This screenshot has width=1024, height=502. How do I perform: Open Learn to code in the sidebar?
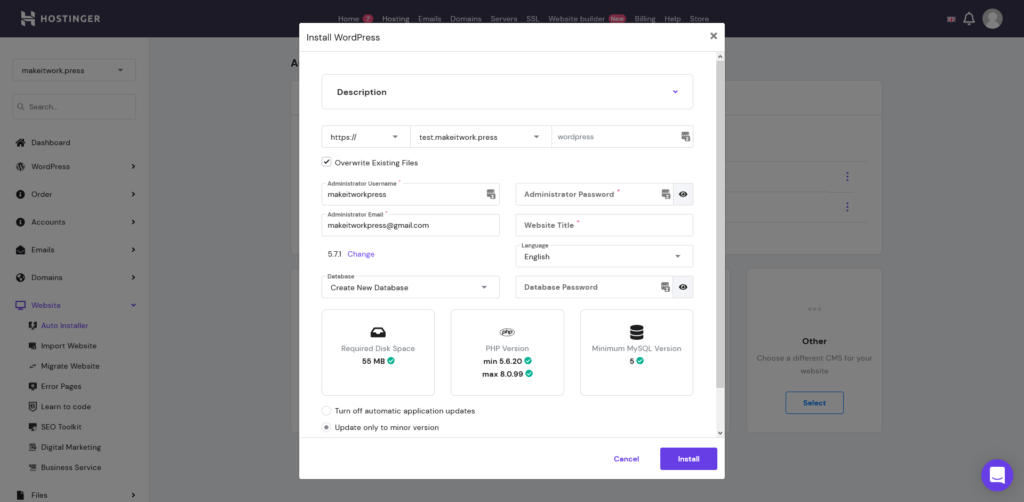coord(66,407)
